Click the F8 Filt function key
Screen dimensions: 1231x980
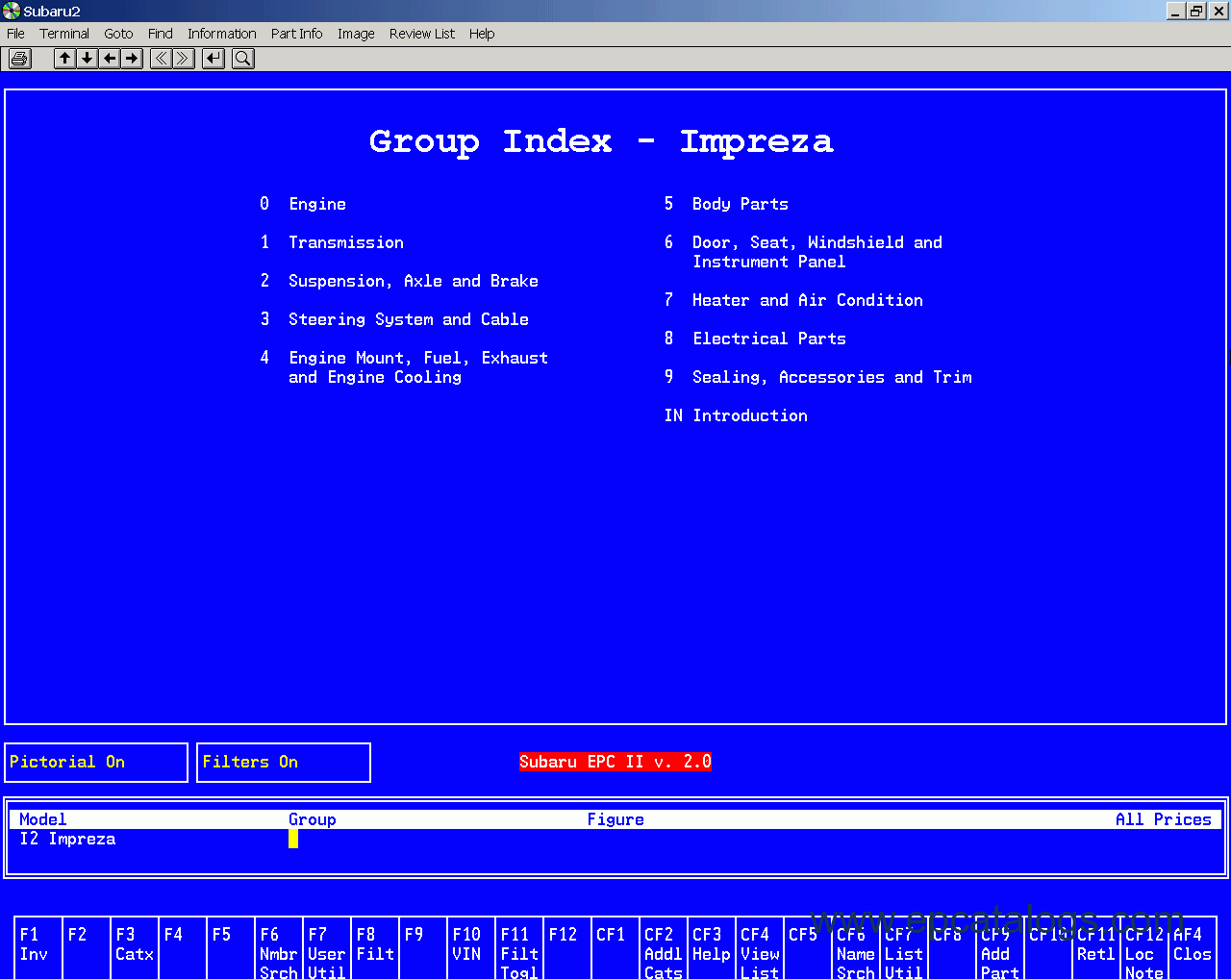[375, 950]
